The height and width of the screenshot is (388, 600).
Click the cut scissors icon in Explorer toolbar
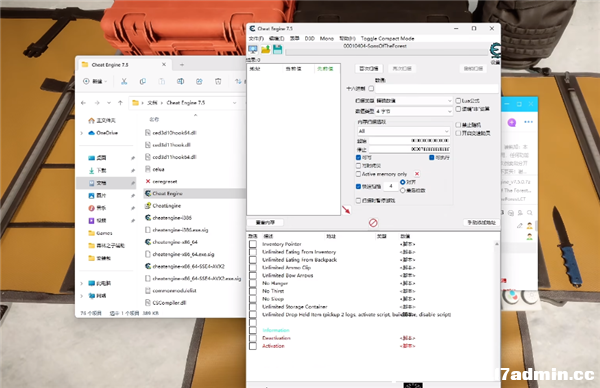click(124, 82)
